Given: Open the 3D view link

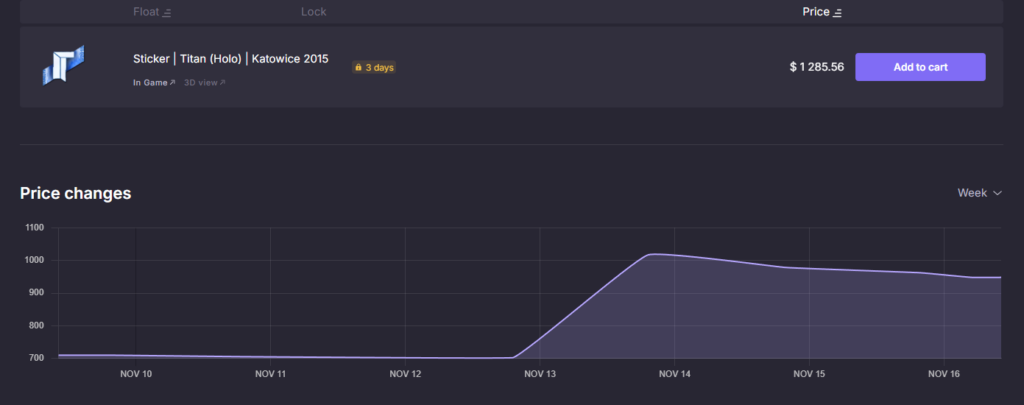Looking at the screenshot, I should click(200, 82).
